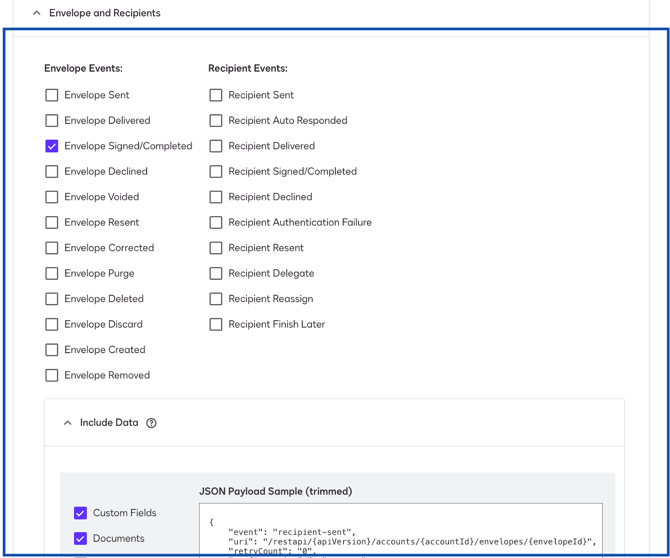Check Recipient Finish Later option
Image resolution: width=670 pixels, height=558 pixels.
(x=216, y=325)
